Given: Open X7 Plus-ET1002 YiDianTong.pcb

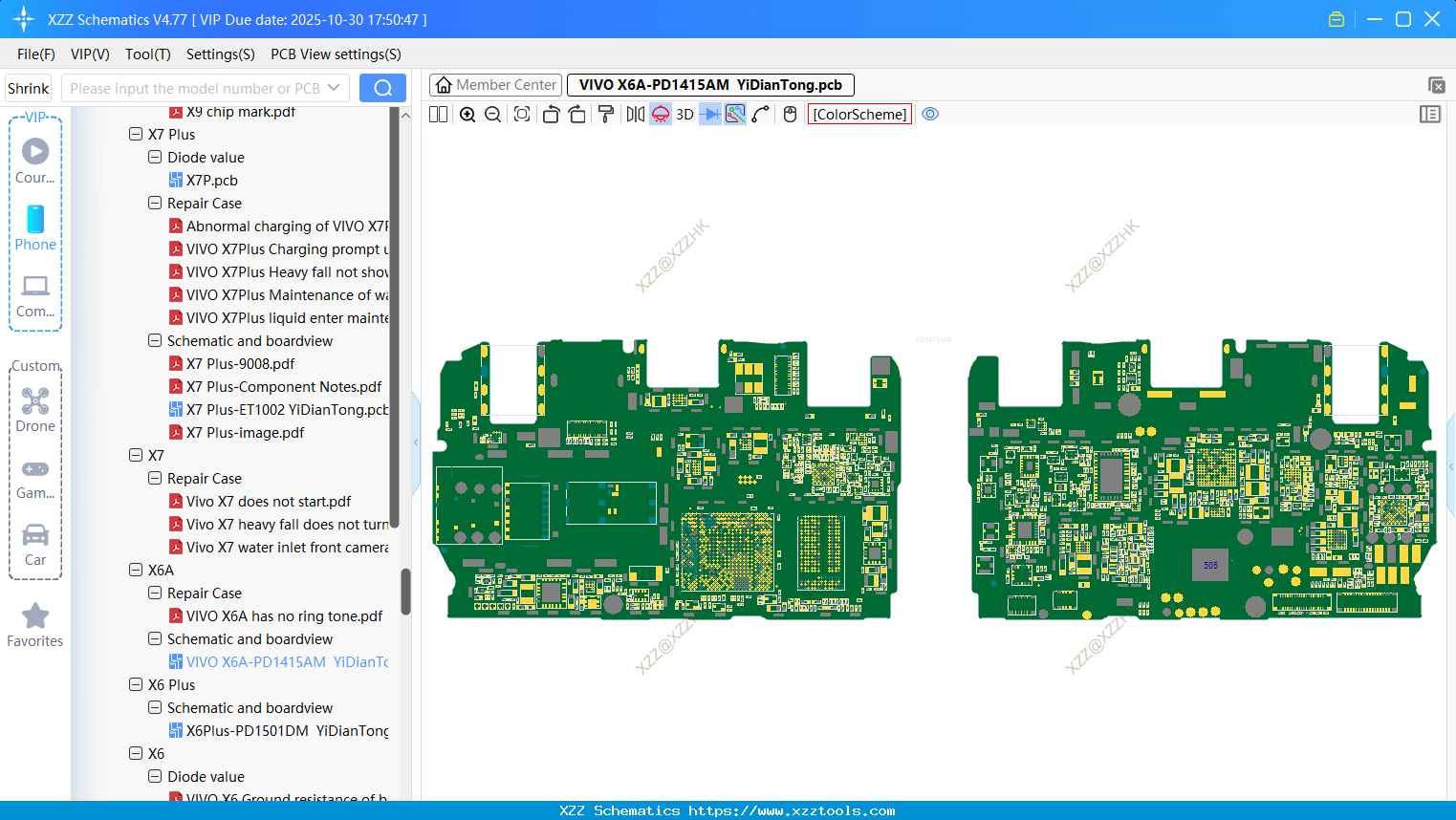Looking at the screenshot, I should coord(278,410).
